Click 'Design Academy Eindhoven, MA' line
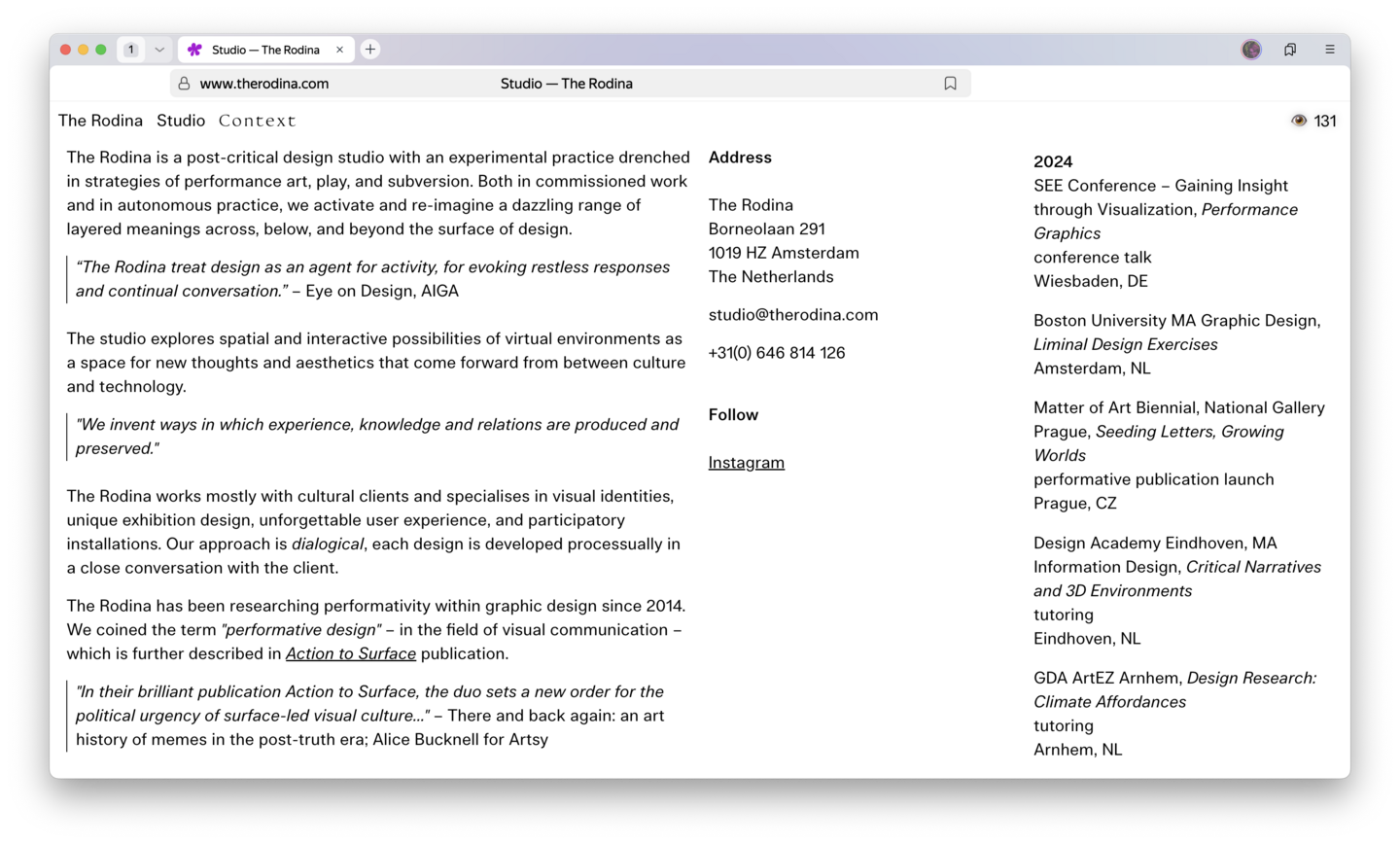1400x844 pixels. pos(1155,544)
